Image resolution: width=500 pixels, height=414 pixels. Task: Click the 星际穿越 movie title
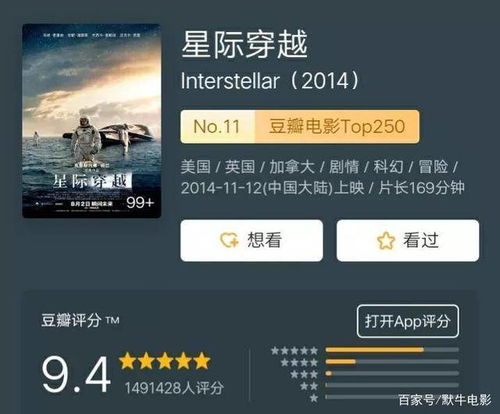click(x=244, y=45)
